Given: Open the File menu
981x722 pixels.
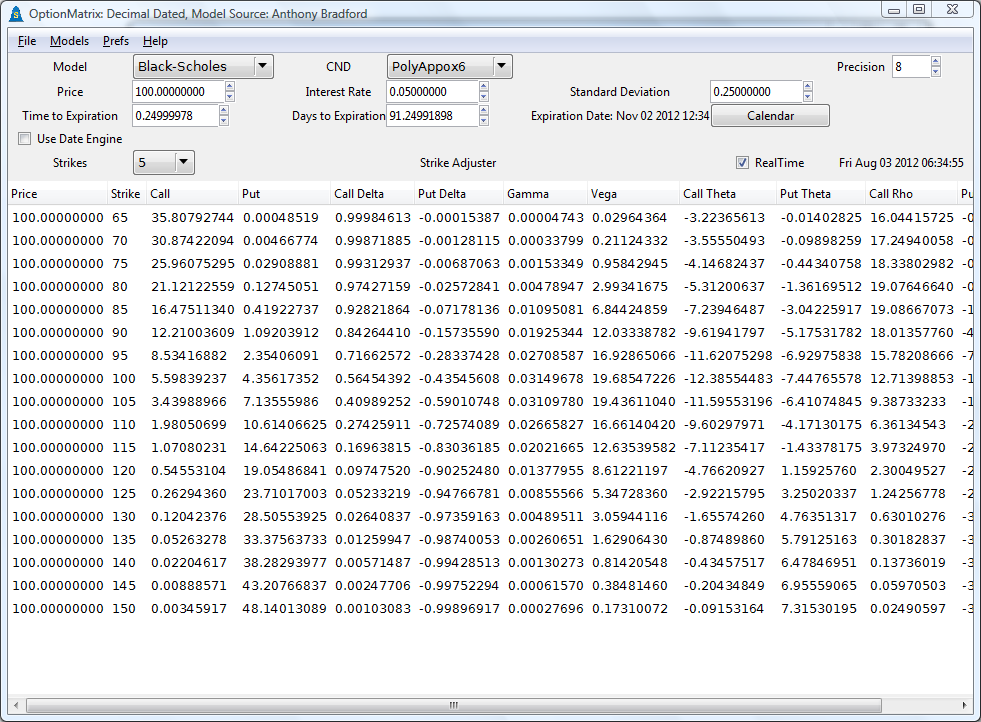Looking at the screenshot, I should point(26,41).
